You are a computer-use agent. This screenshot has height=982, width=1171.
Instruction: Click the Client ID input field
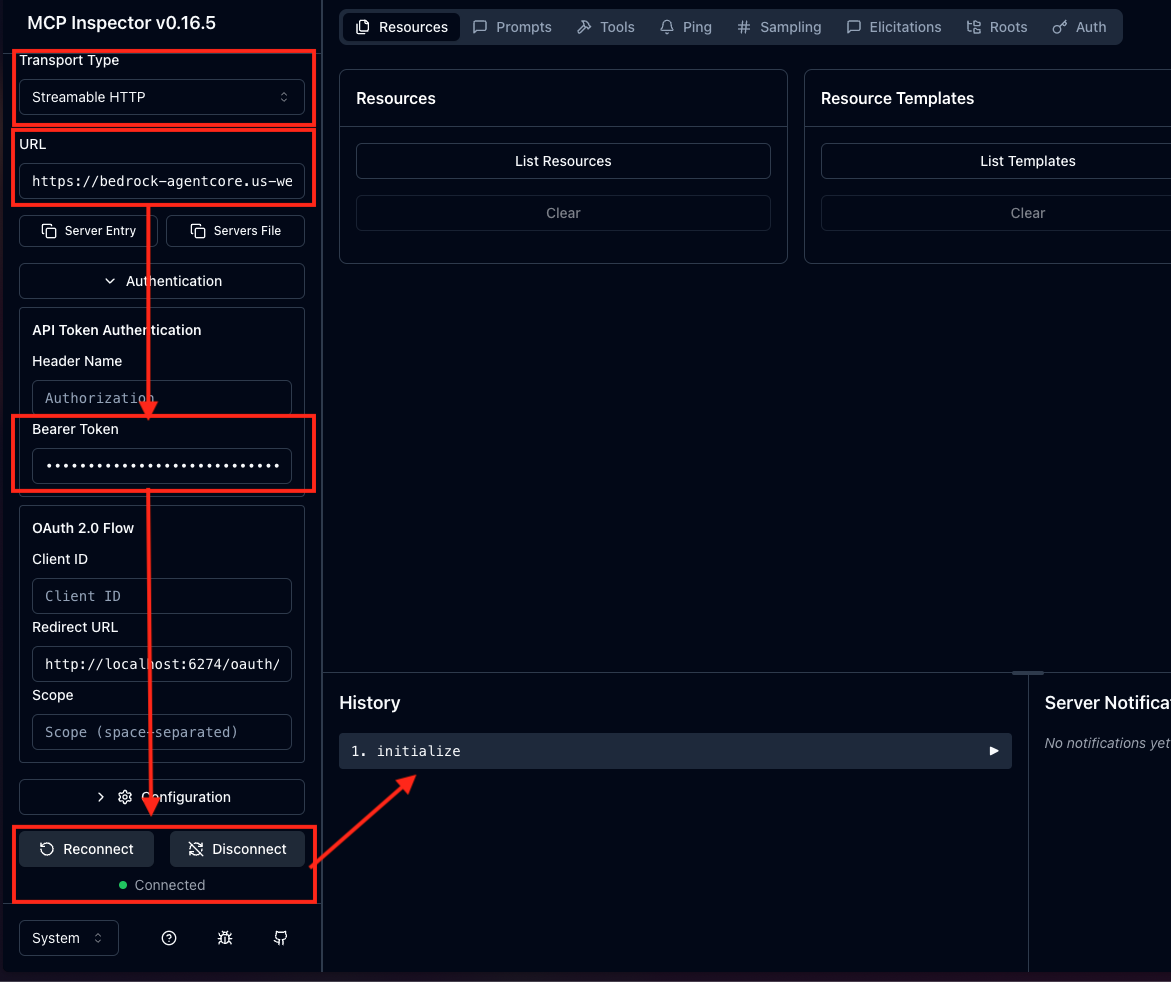(x=161, y=596)
